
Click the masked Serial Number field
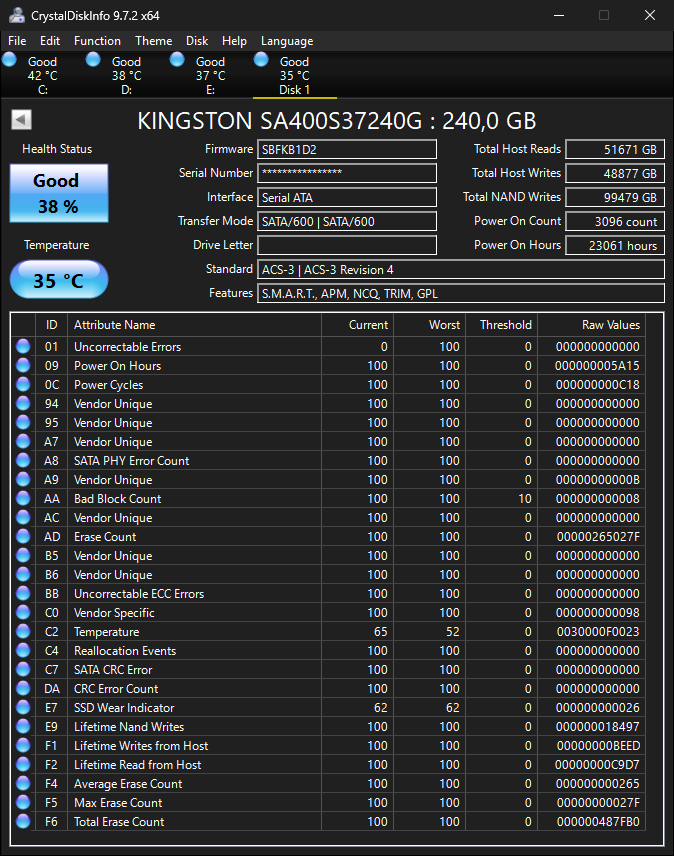pyautogui.click(x=347, y=173)
